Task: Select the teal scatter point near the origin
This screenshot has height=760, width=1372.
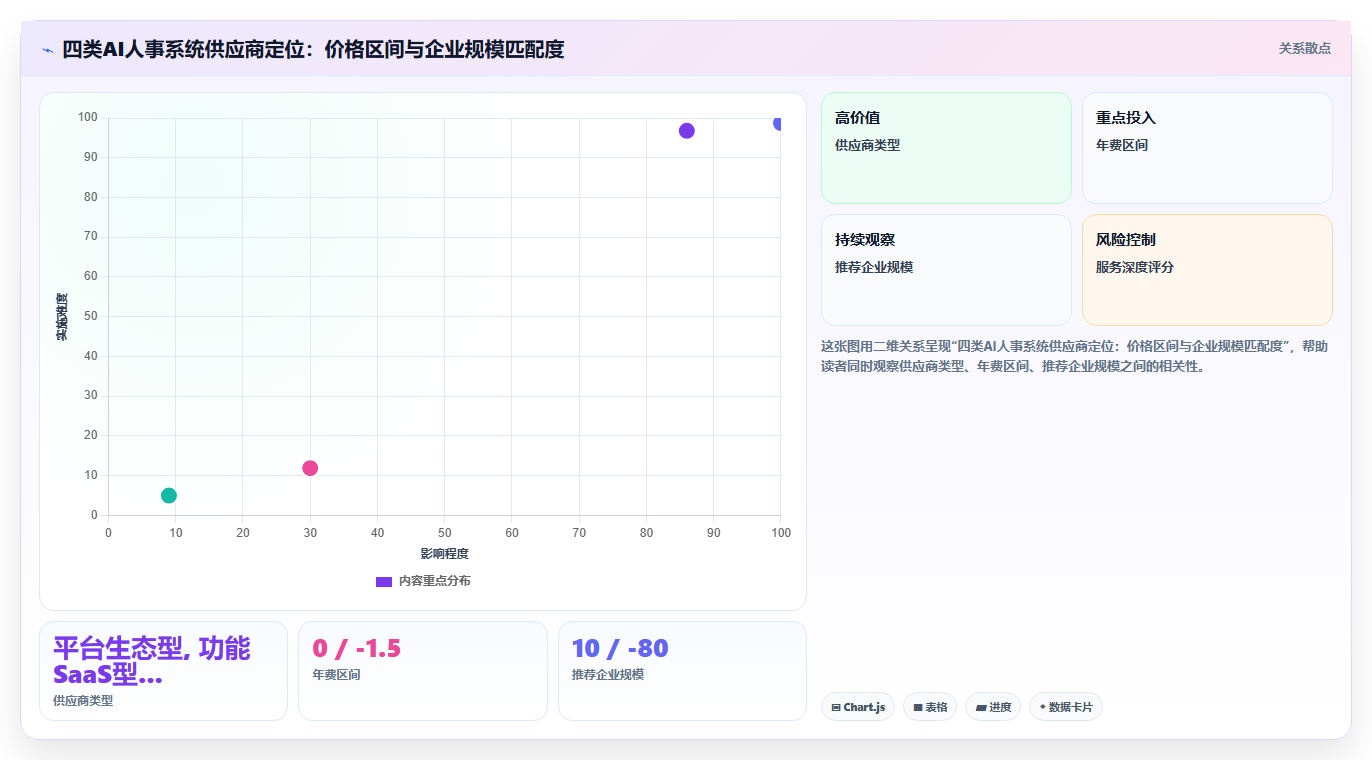Action: tap(169, 495)
